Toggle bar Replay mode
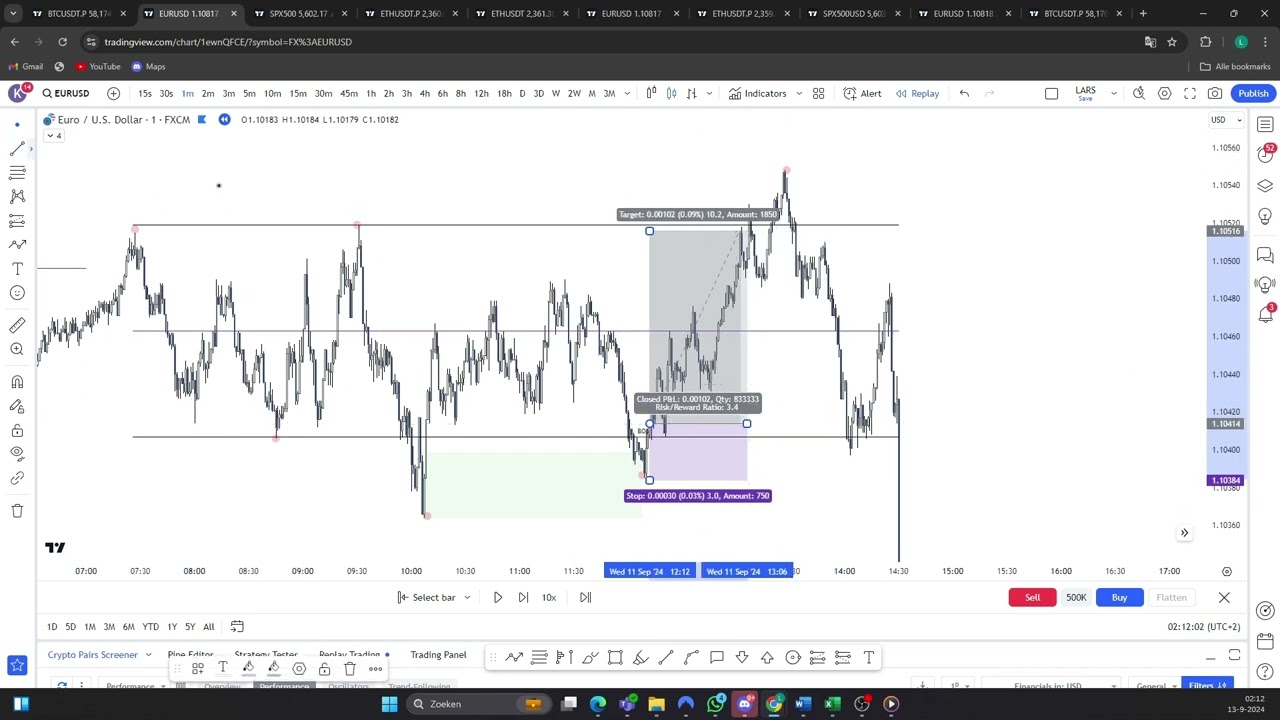1280x720 pixels. [917, 93]
